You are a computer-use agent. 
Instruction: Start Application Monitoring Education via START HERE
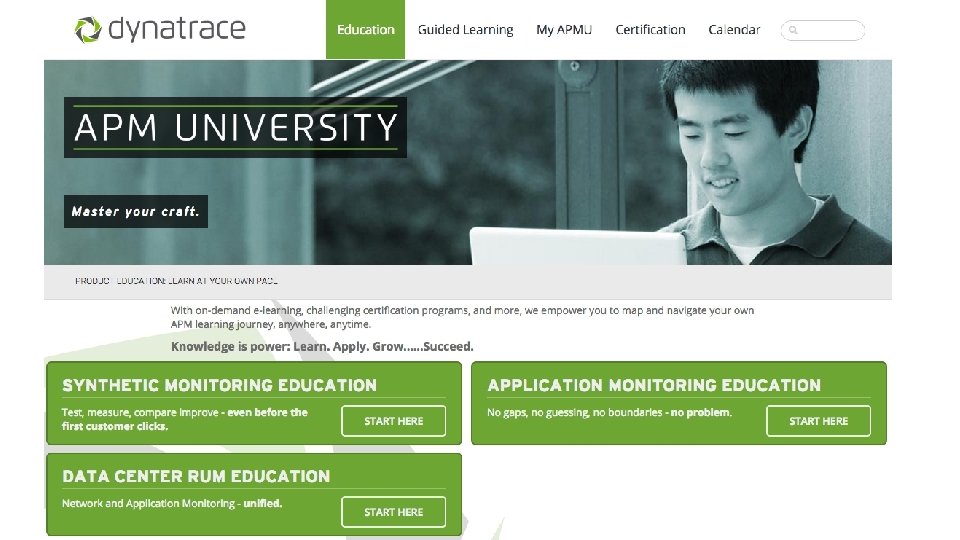[x=819, y=421]
